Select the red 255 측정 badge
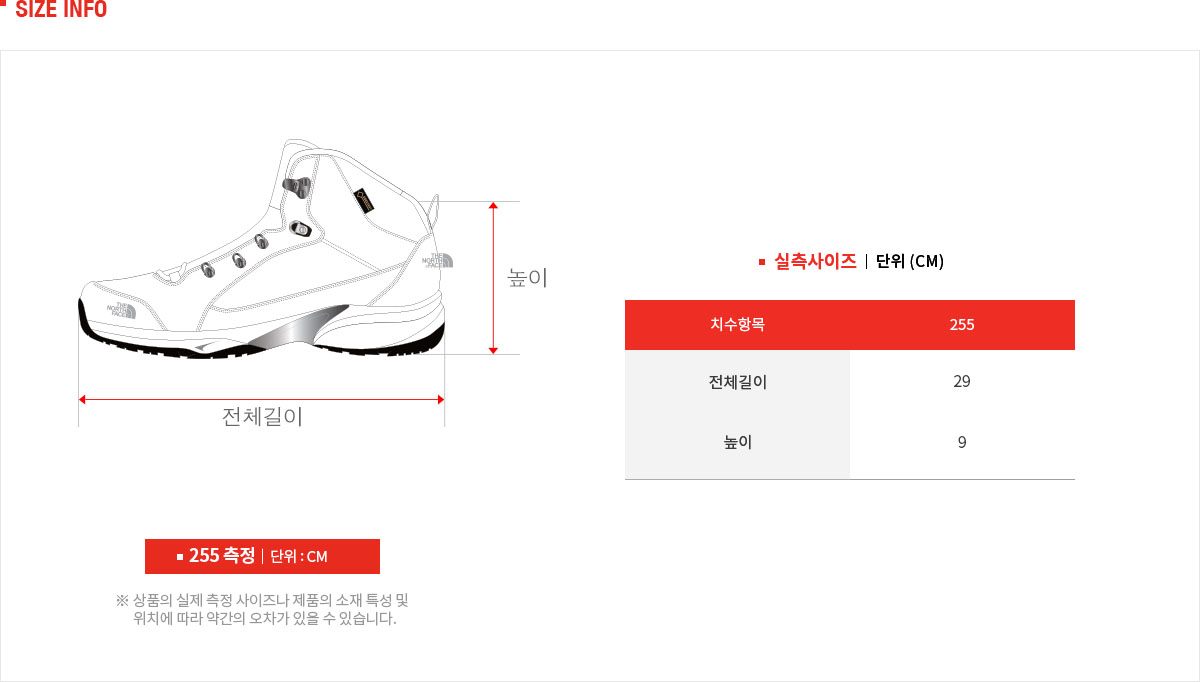 pyautogui.click(x=262, y=556)
